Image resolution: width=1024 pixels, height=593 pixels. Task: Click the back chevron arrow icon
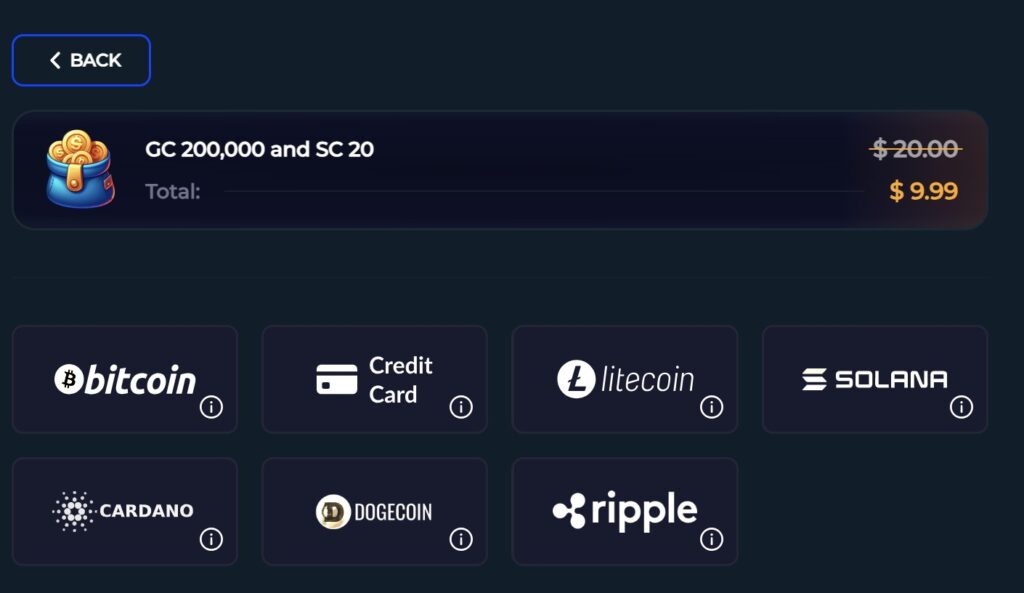[56, 60]
